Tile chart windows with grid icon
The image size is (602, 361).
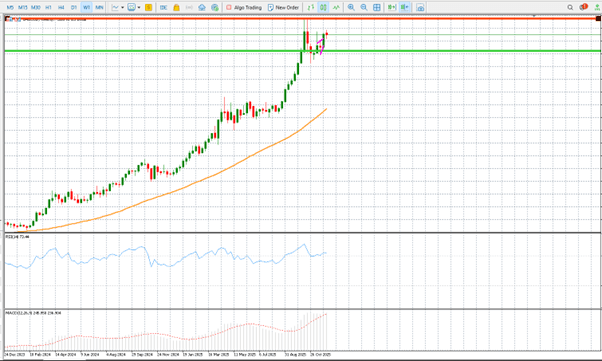tap(377, 7)
